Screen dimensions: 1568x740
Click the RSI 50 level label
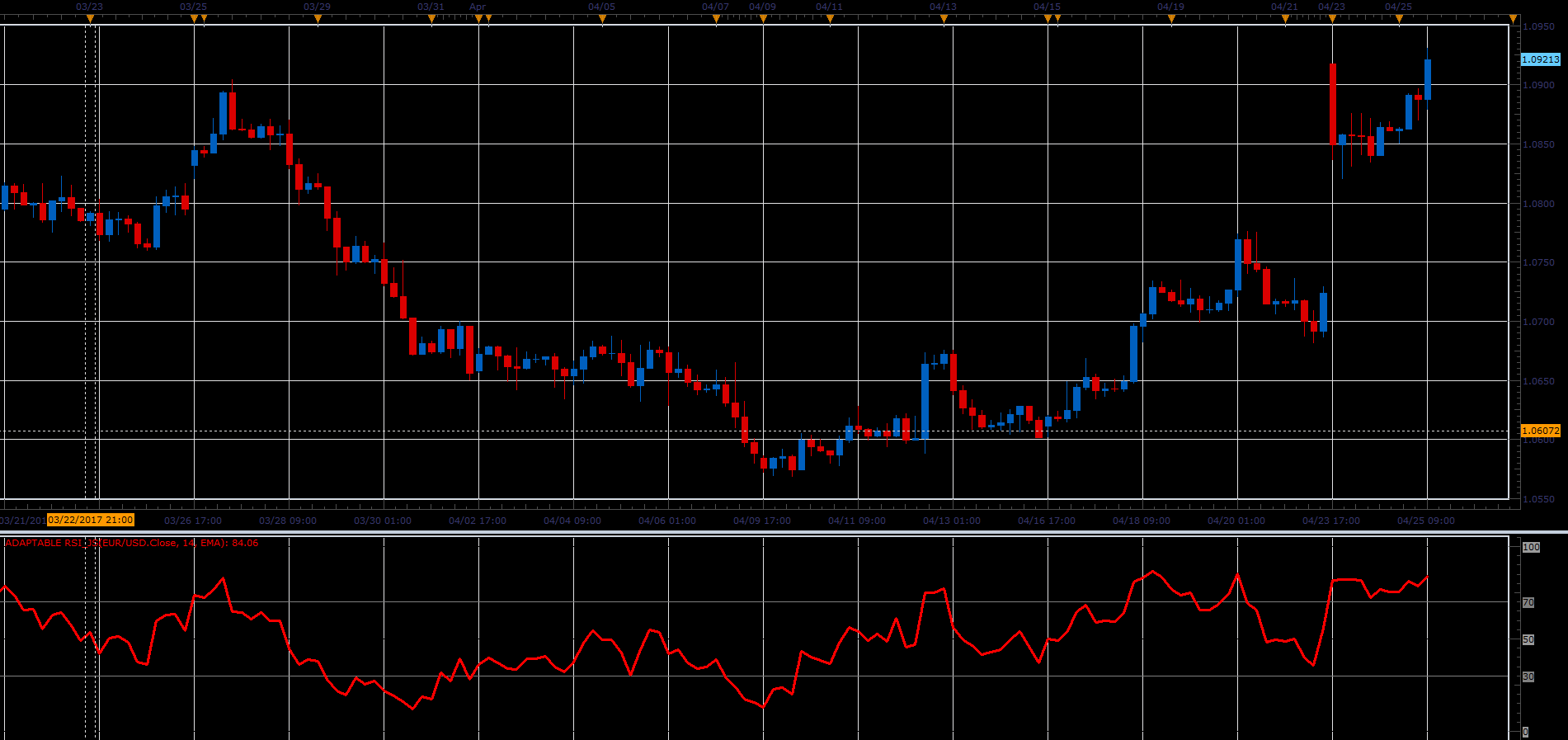(1528, 639)
